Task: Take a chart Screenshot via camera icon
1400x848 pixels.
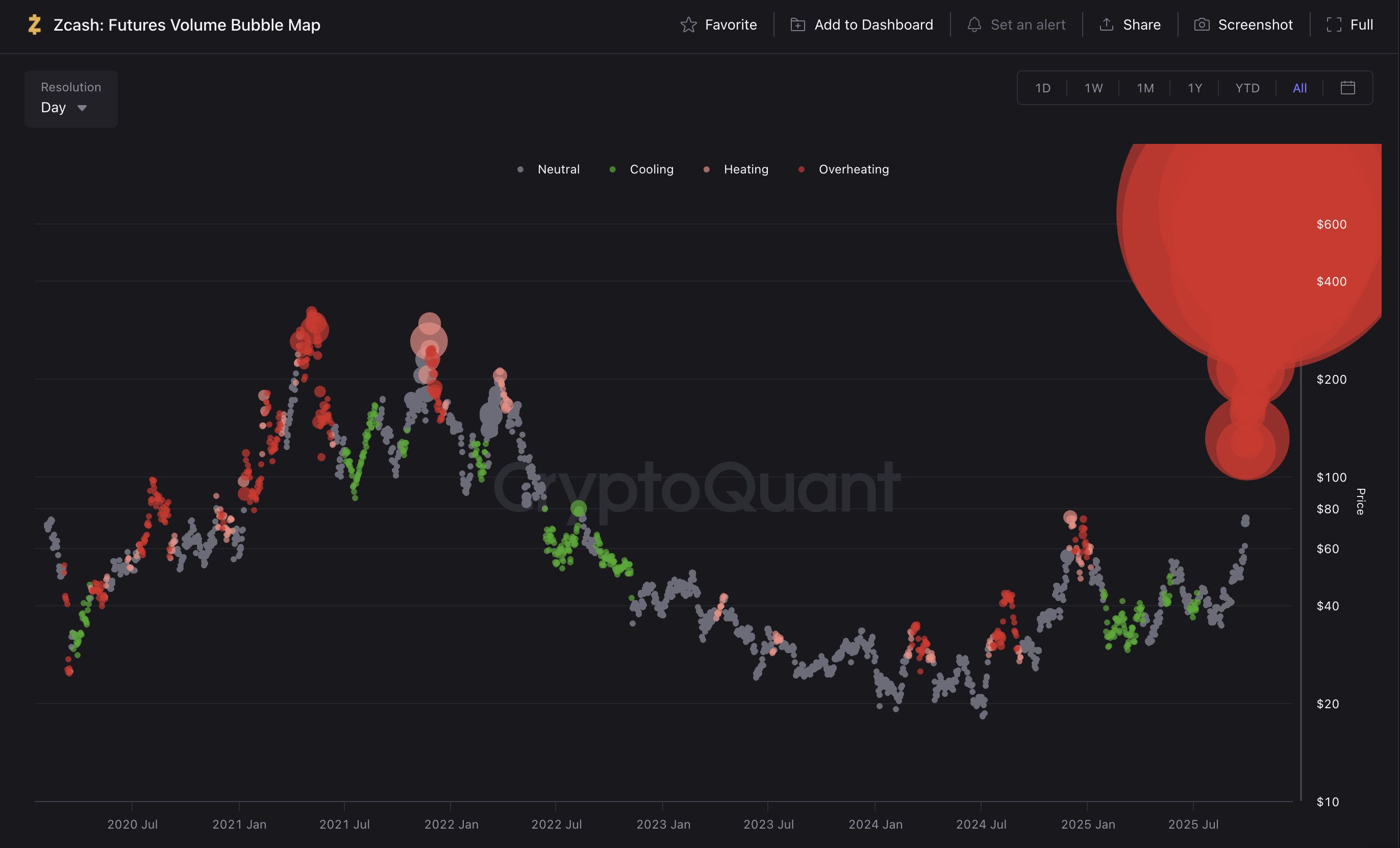Action: [1202, 24]
